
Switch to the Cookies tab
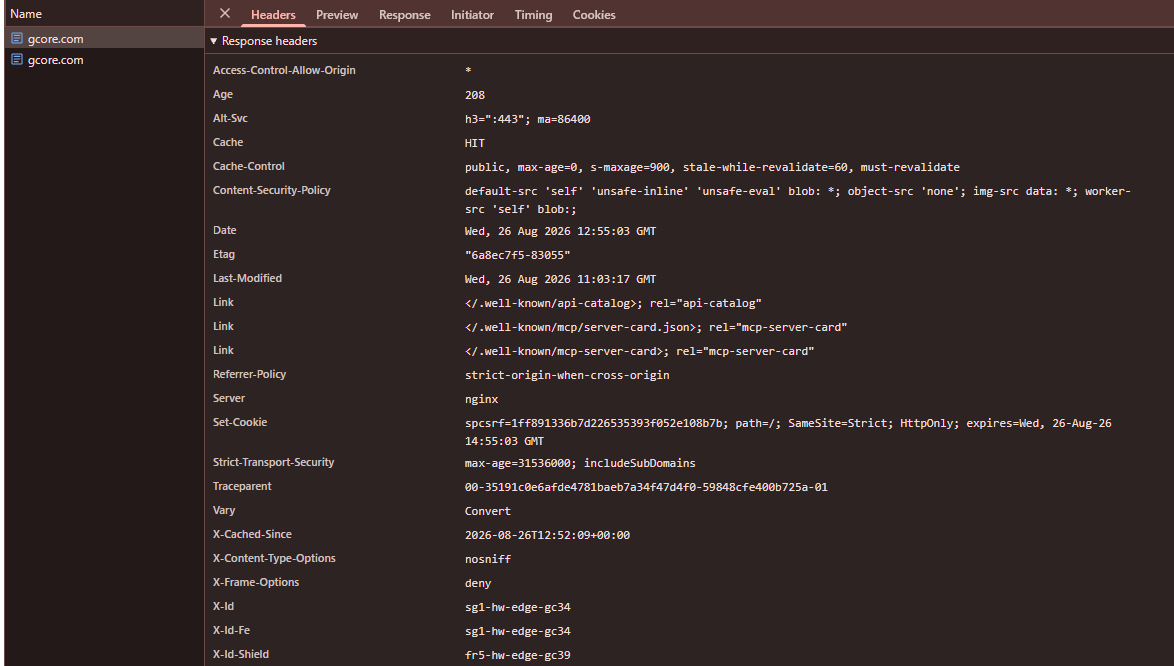(594, 15)
